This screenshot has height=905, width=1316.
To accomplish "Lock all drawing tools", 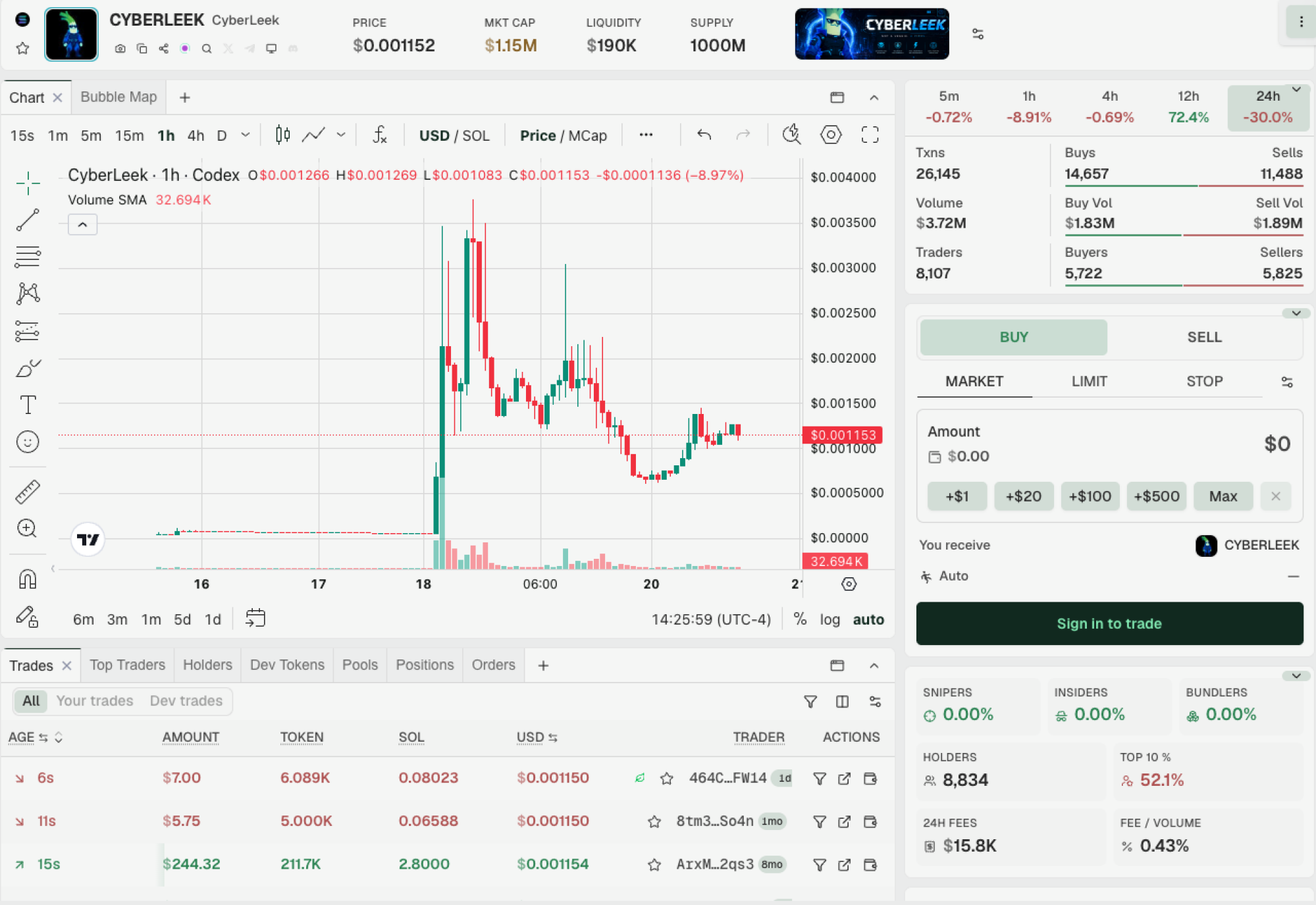I will coord(28,617).
